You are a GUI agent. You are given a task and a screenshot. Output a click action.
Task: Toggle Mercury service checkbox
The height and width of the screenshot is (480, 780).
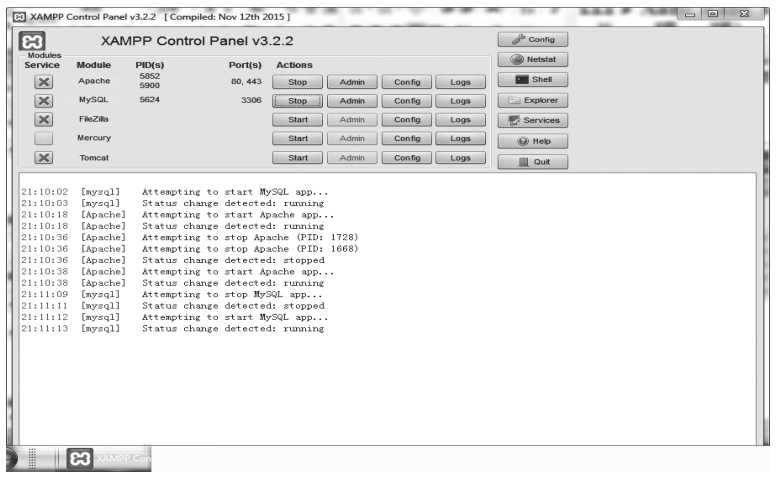click(x=44, y=138)
